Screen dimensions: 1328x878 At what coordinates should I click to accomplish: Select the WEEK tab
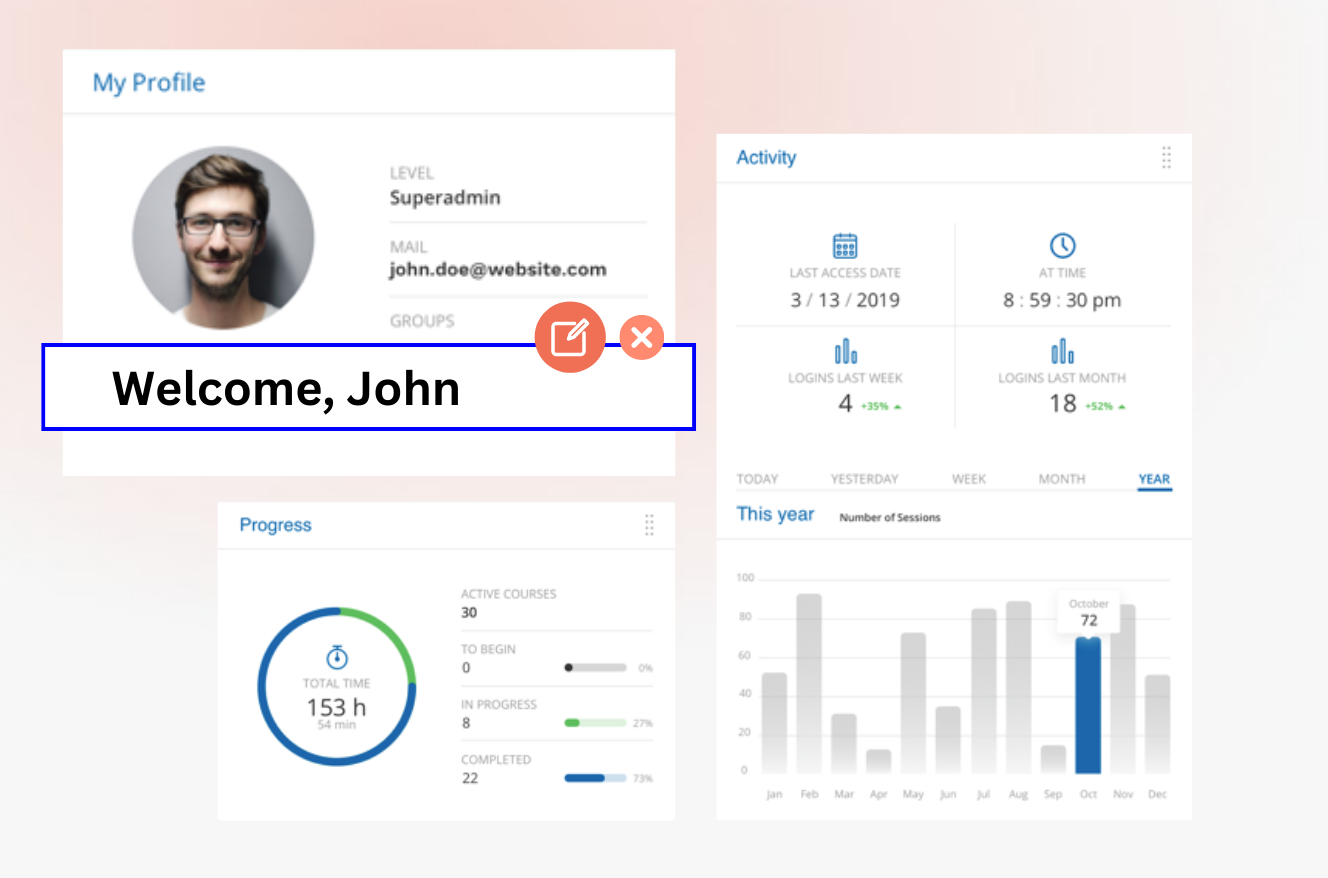[968, 479]
